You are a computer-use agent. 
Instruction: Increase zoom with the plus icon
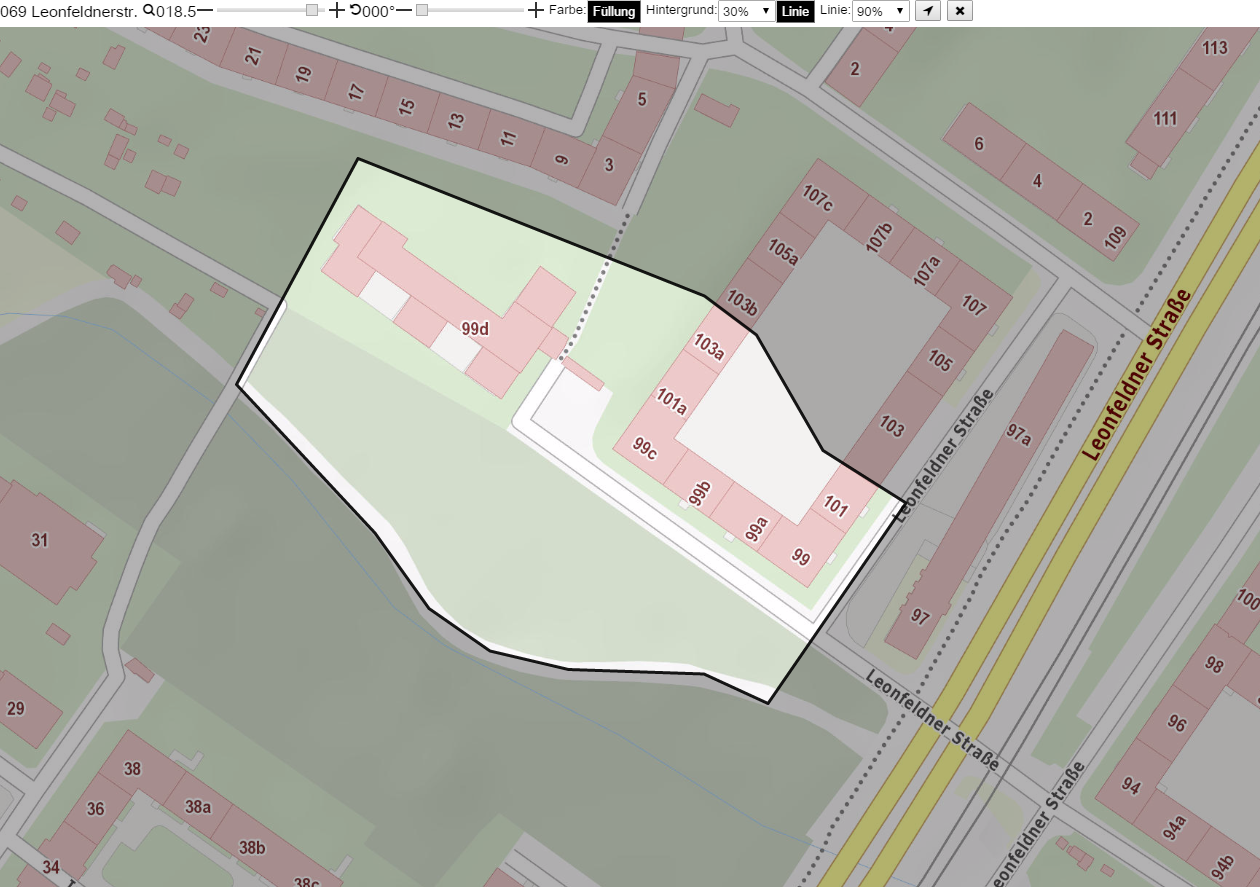click(337, 10)
